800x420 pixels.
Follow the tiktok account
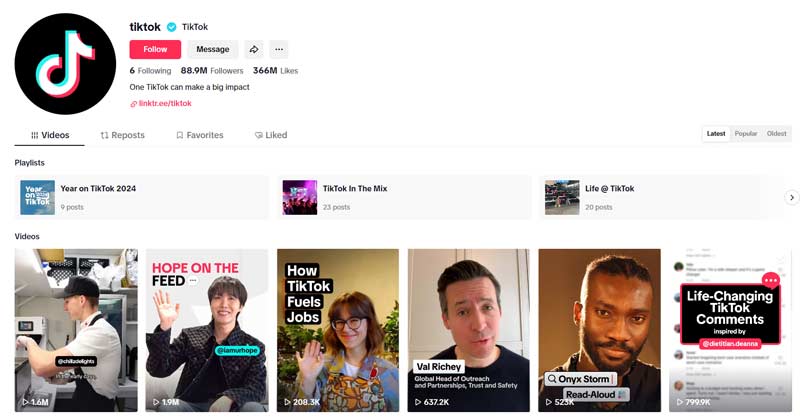155,50
